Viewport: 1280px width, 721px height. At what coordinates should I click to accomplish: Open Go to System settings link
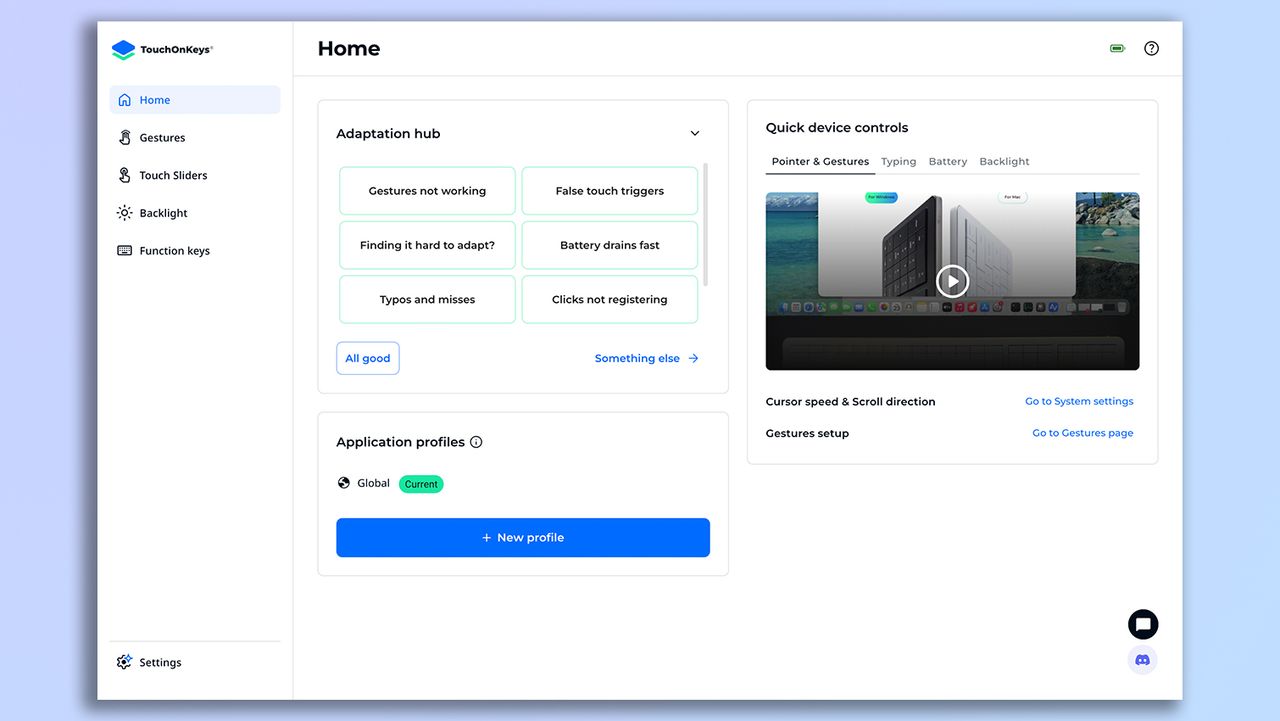click(x=1079, y=401)
